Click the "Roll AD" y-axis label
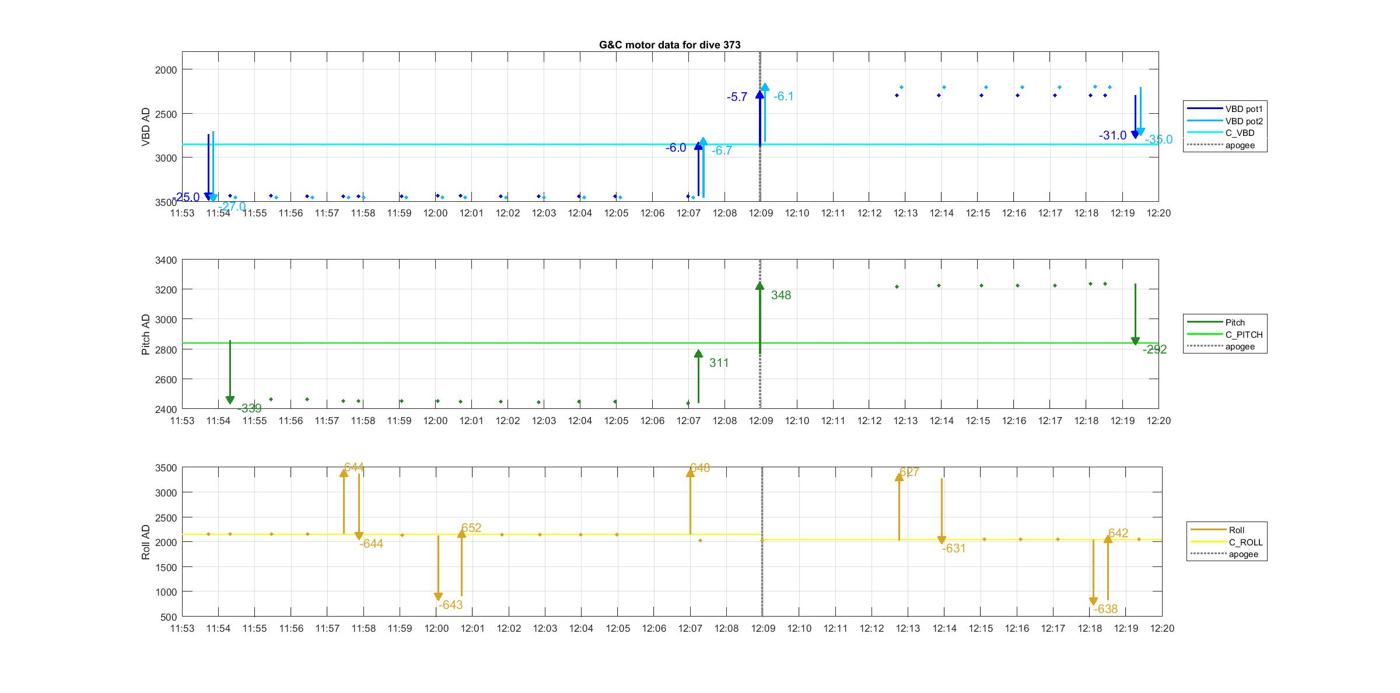This screenshot has height=693, width=1400. point(146,541)
